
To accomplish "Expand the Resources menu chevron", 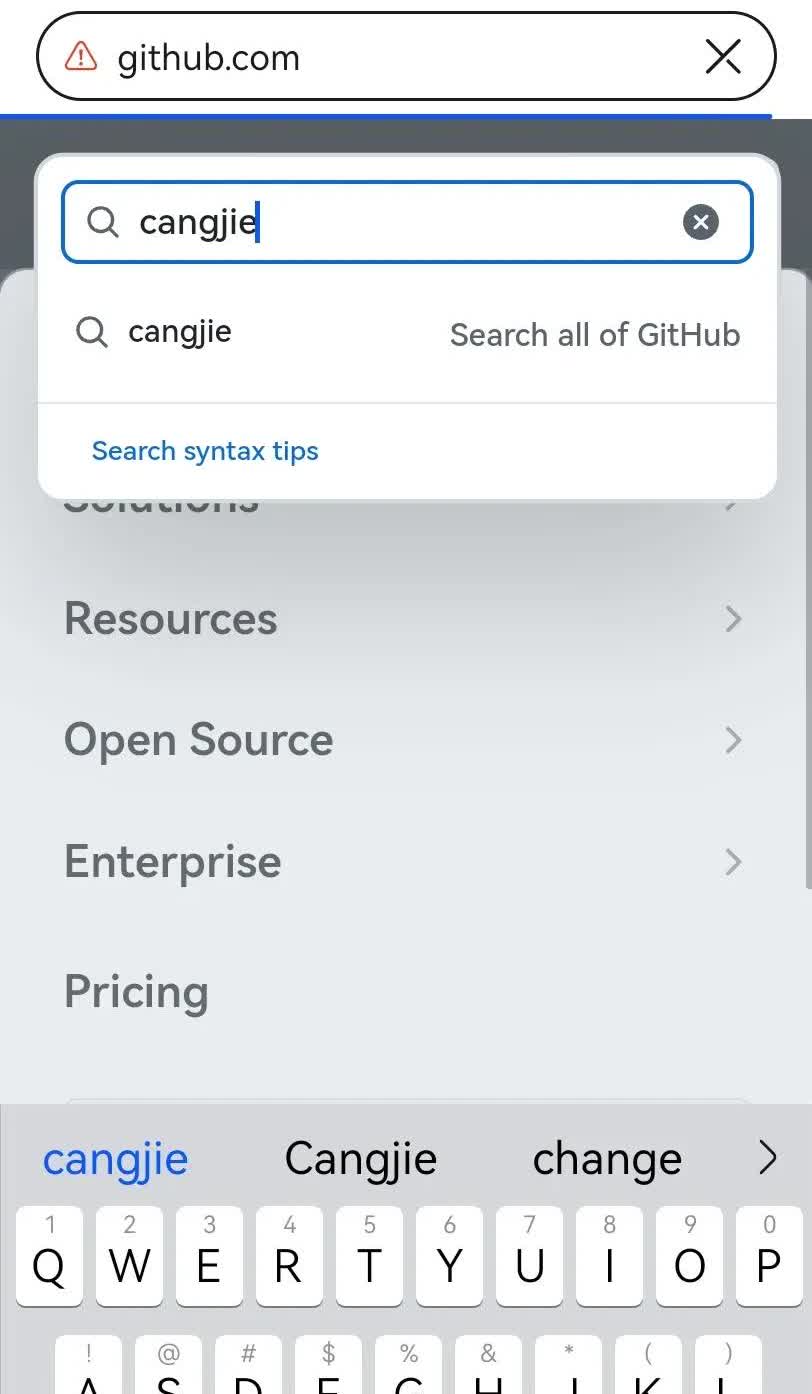I will 733,619.
